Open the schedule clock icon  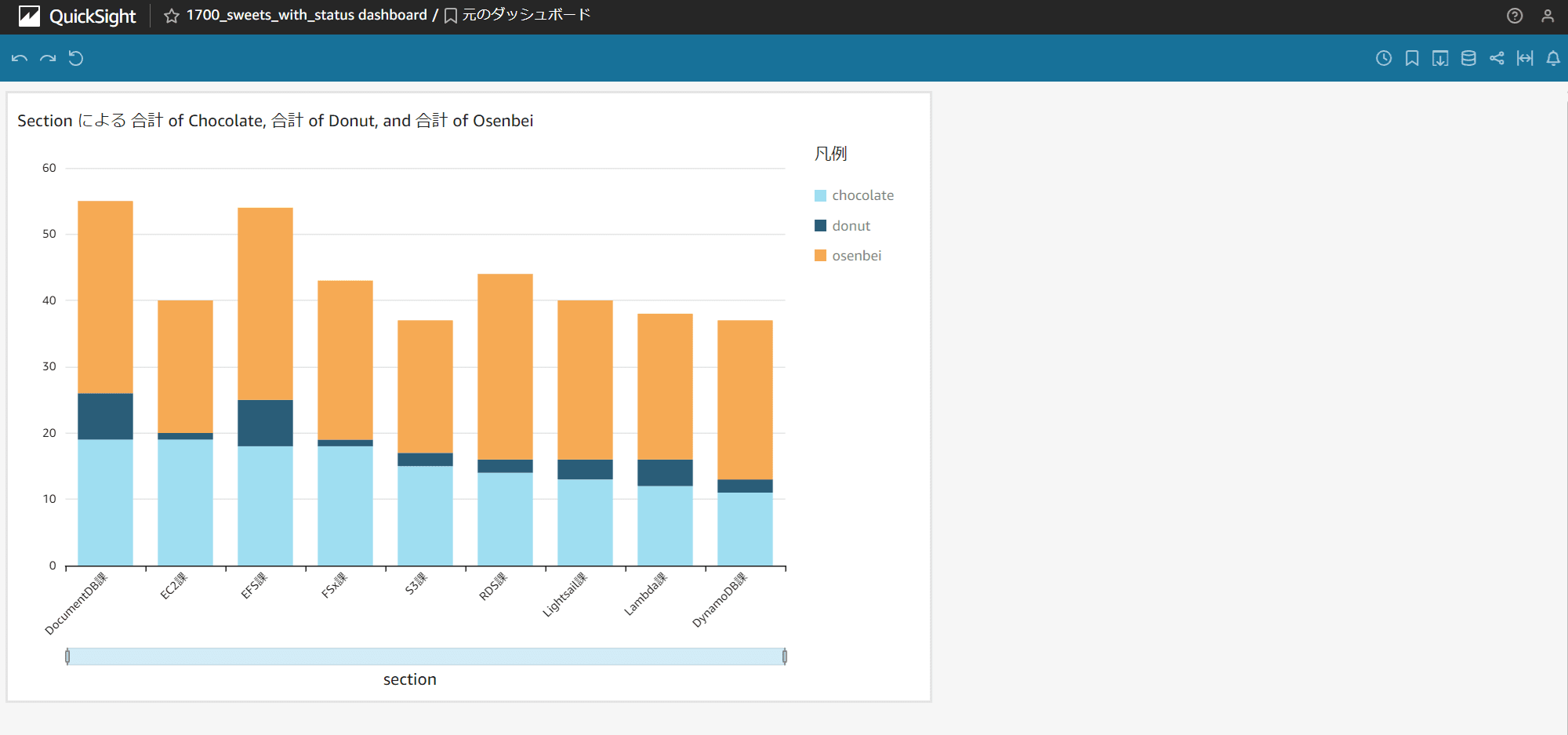coord(1384,58)
